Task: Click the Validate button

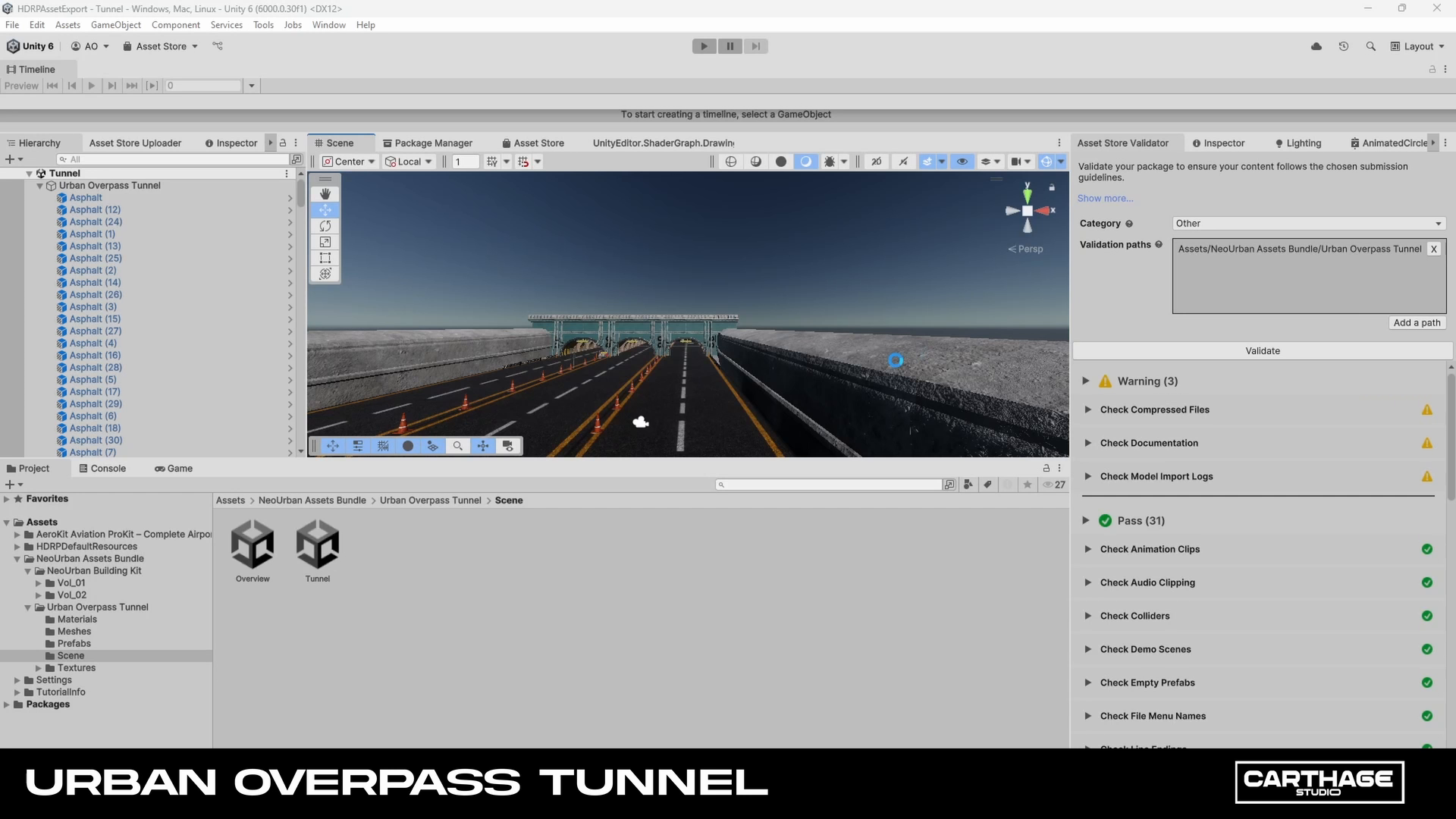Action: (x=1262, y=351)
